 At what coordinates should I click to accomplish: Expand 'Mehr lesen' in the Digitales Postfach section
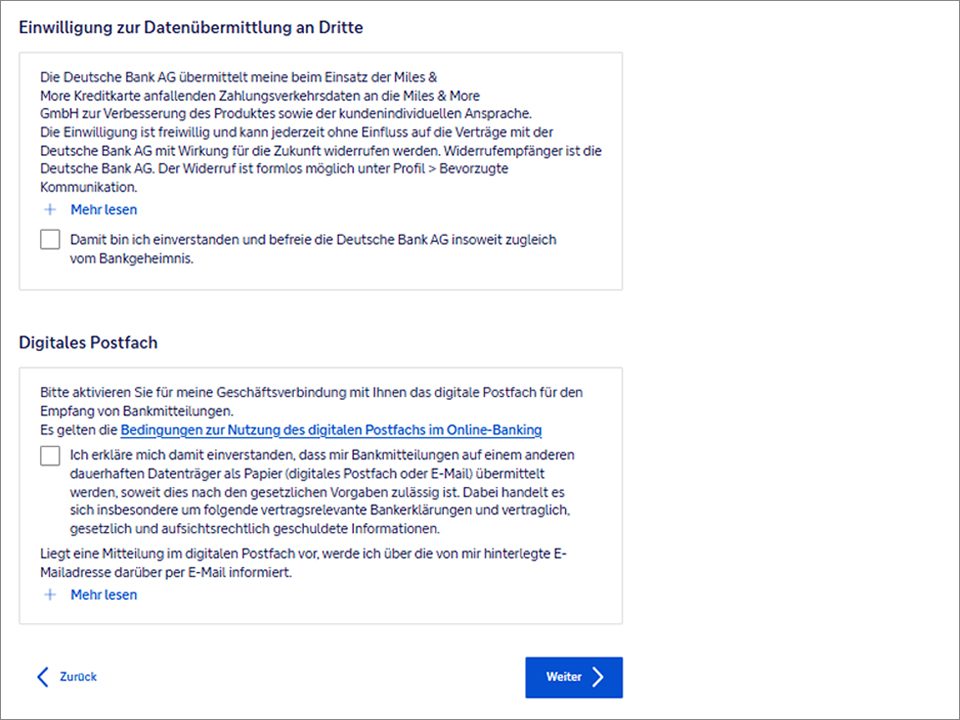click(103, 595)
